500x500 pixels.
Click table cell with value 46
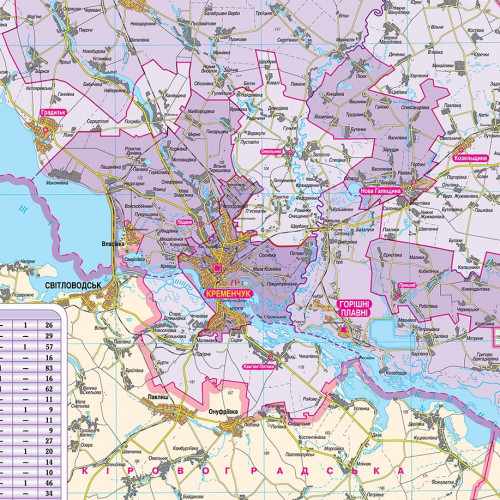[49, 483]
